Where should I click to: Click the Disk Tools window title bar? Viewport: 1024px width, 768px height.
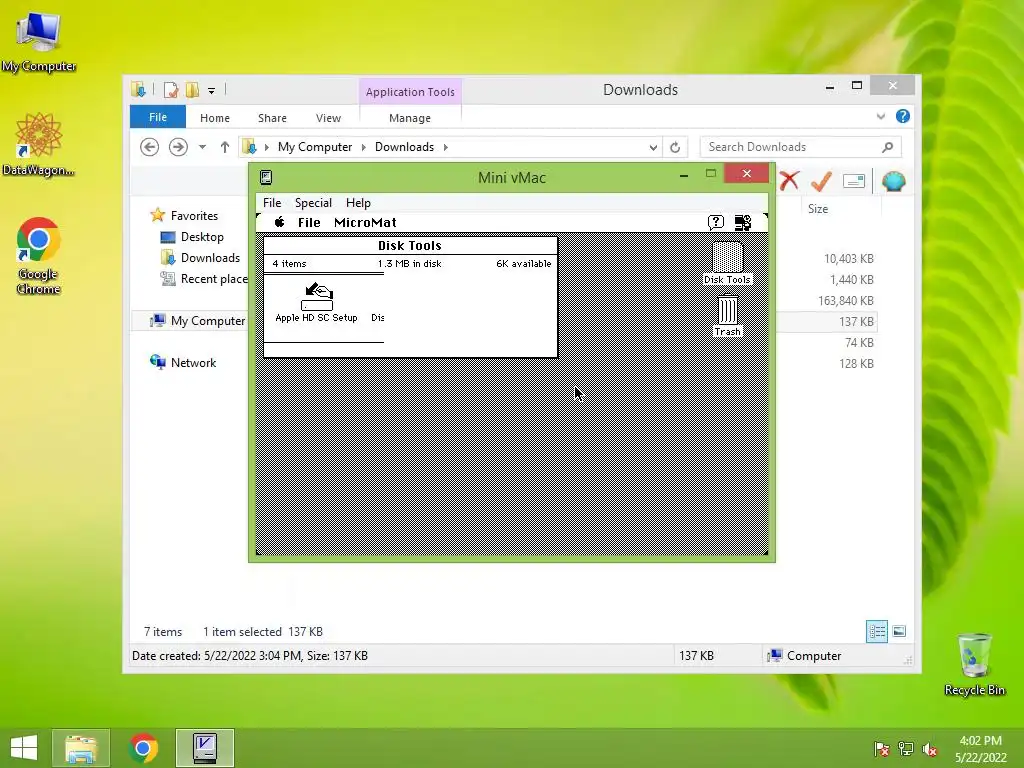(x=410, y=246)
